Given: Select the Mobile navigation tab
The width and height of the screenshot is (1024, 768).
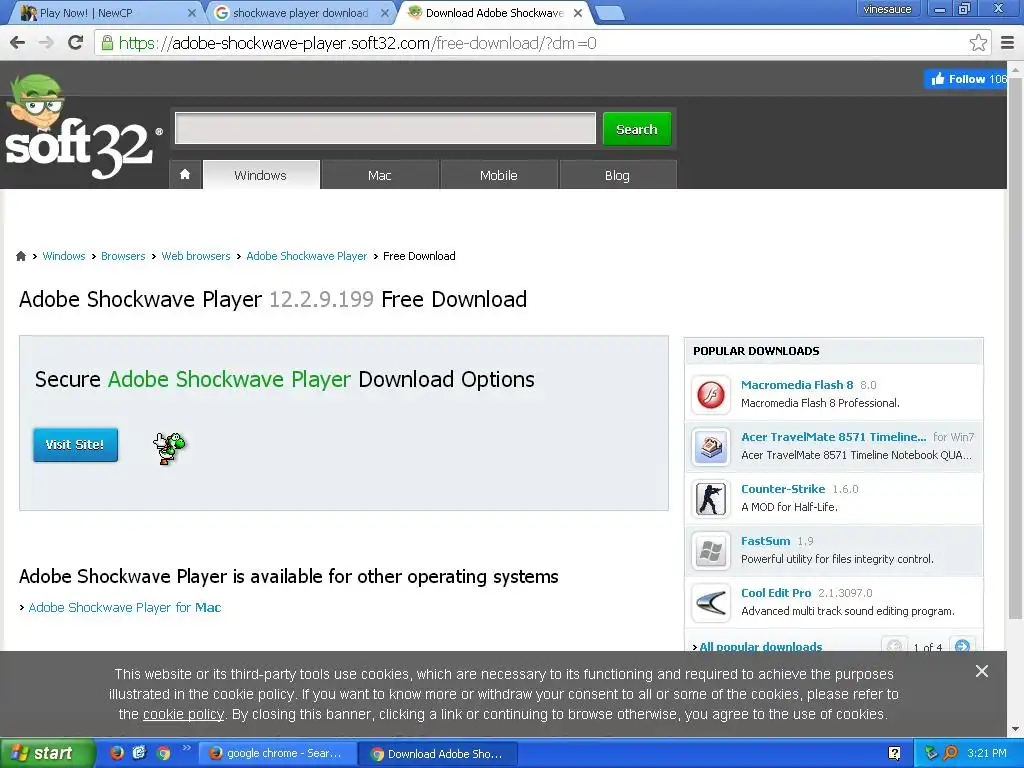Looking at the screenshot, I should 498,175.
